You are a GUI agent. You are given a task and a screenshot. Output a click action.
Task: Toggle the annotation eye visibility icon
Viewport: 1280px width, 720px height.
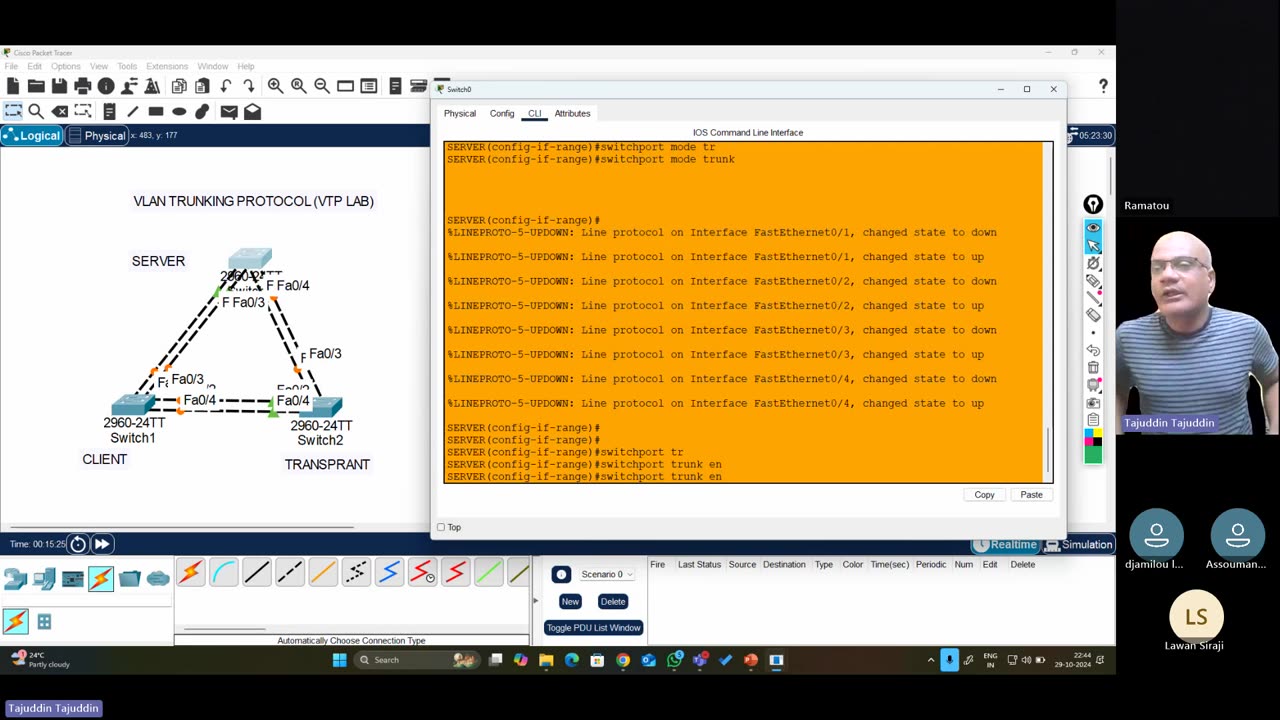1093,228
